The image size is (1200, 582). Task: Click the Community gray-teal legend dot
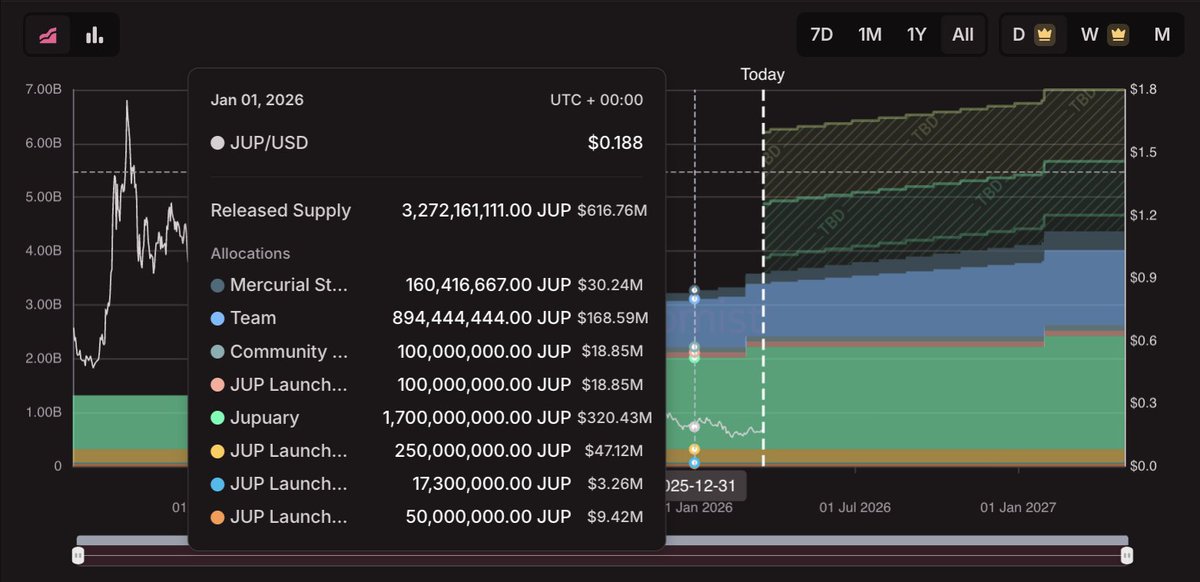(x=217, y=352)
